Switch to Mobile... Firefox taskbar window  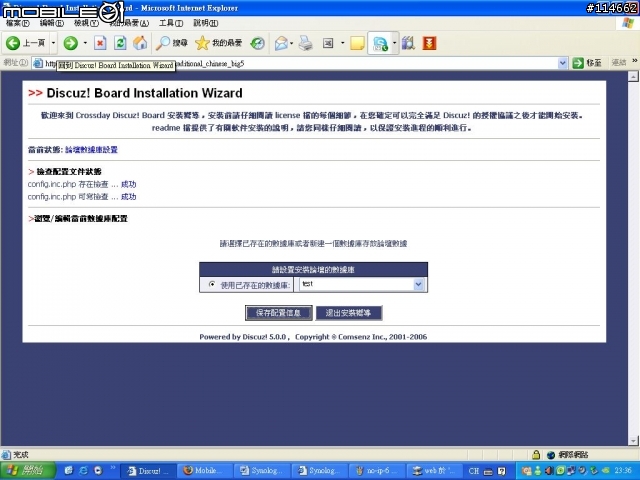click(207, 471)
